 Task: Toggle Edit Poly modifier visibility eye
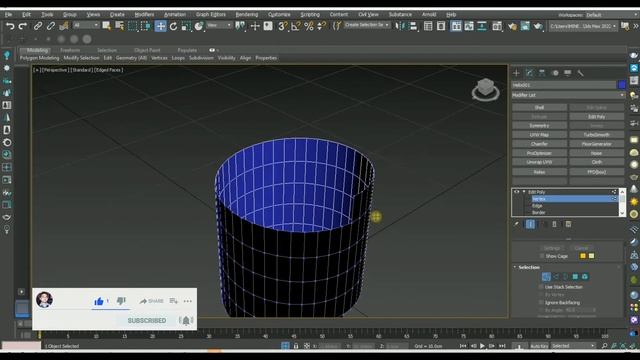517,192
